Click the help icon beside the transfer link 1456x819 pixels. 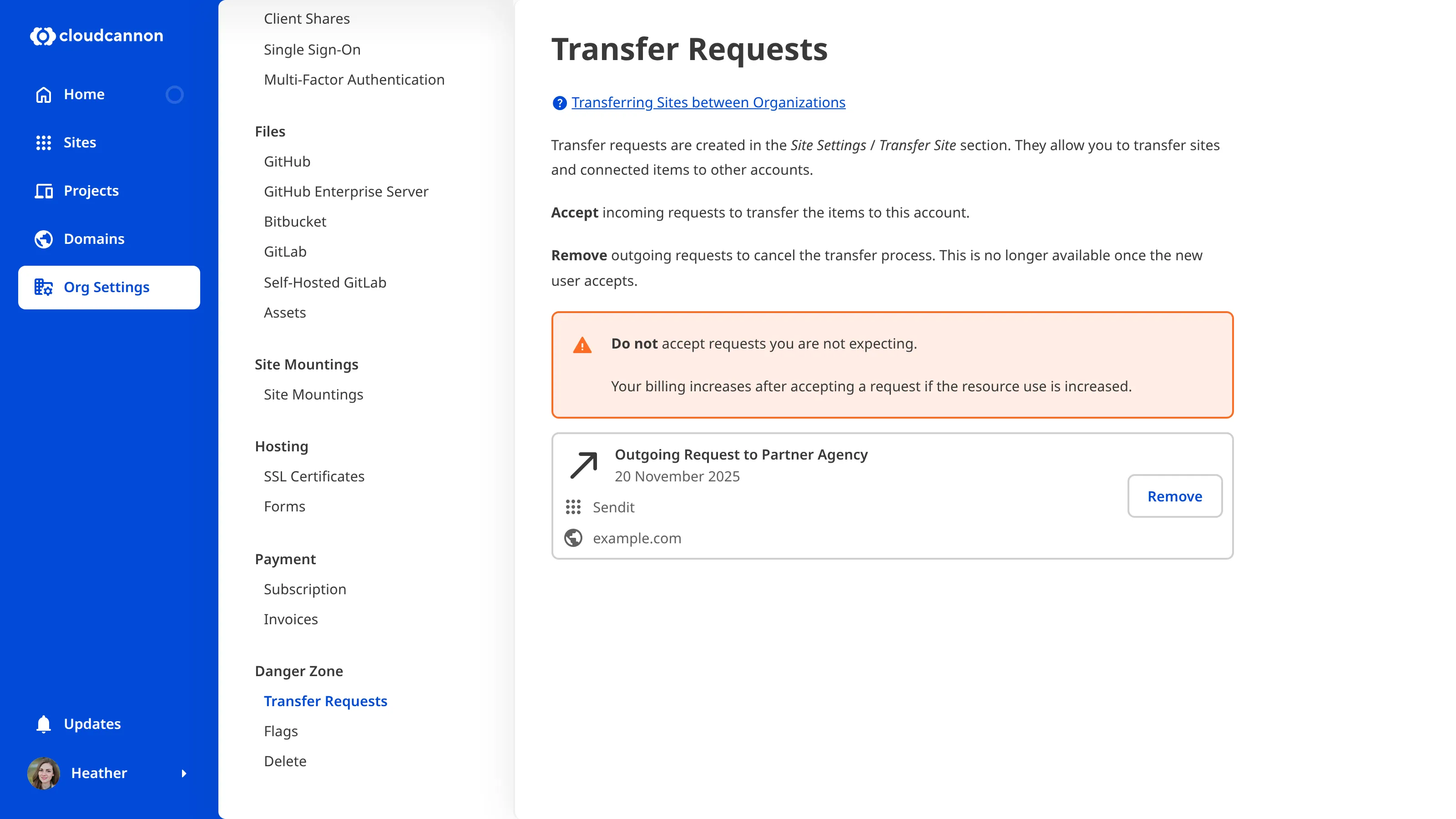coord(559,103)
